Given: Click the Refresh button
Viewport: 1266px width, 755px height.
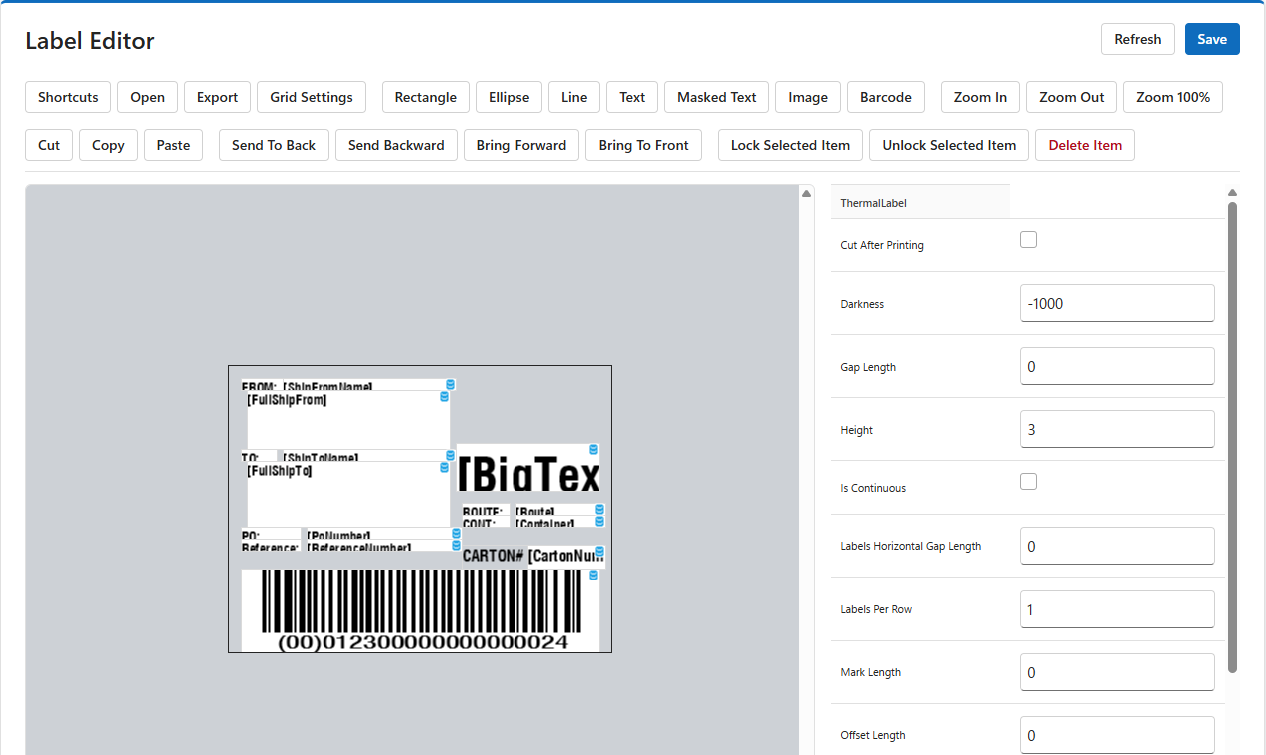Looking at the screenshot, I should click(1138, 39).
